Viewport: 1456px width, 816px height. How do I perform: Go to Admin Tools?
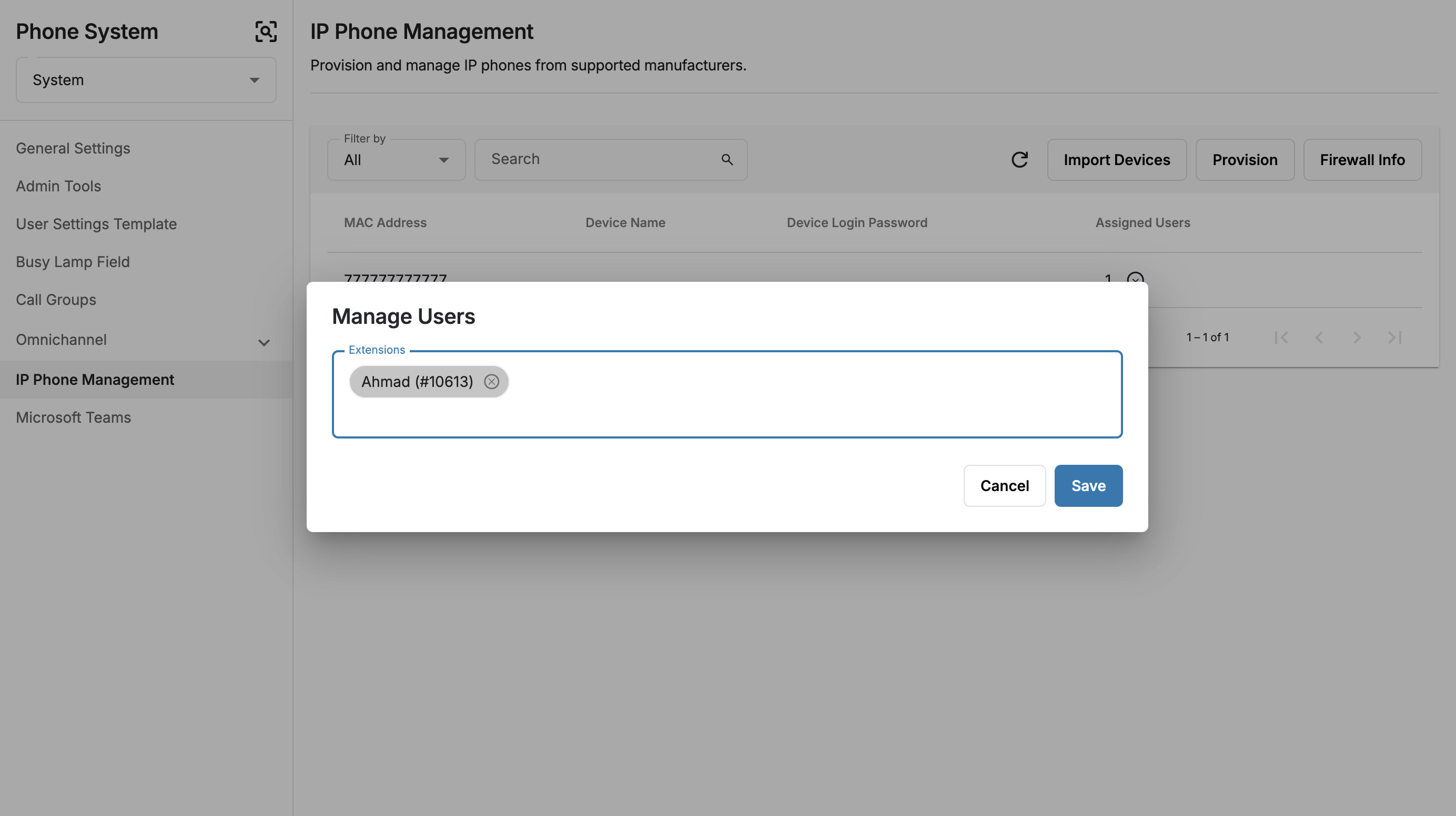tap(58, 186)
